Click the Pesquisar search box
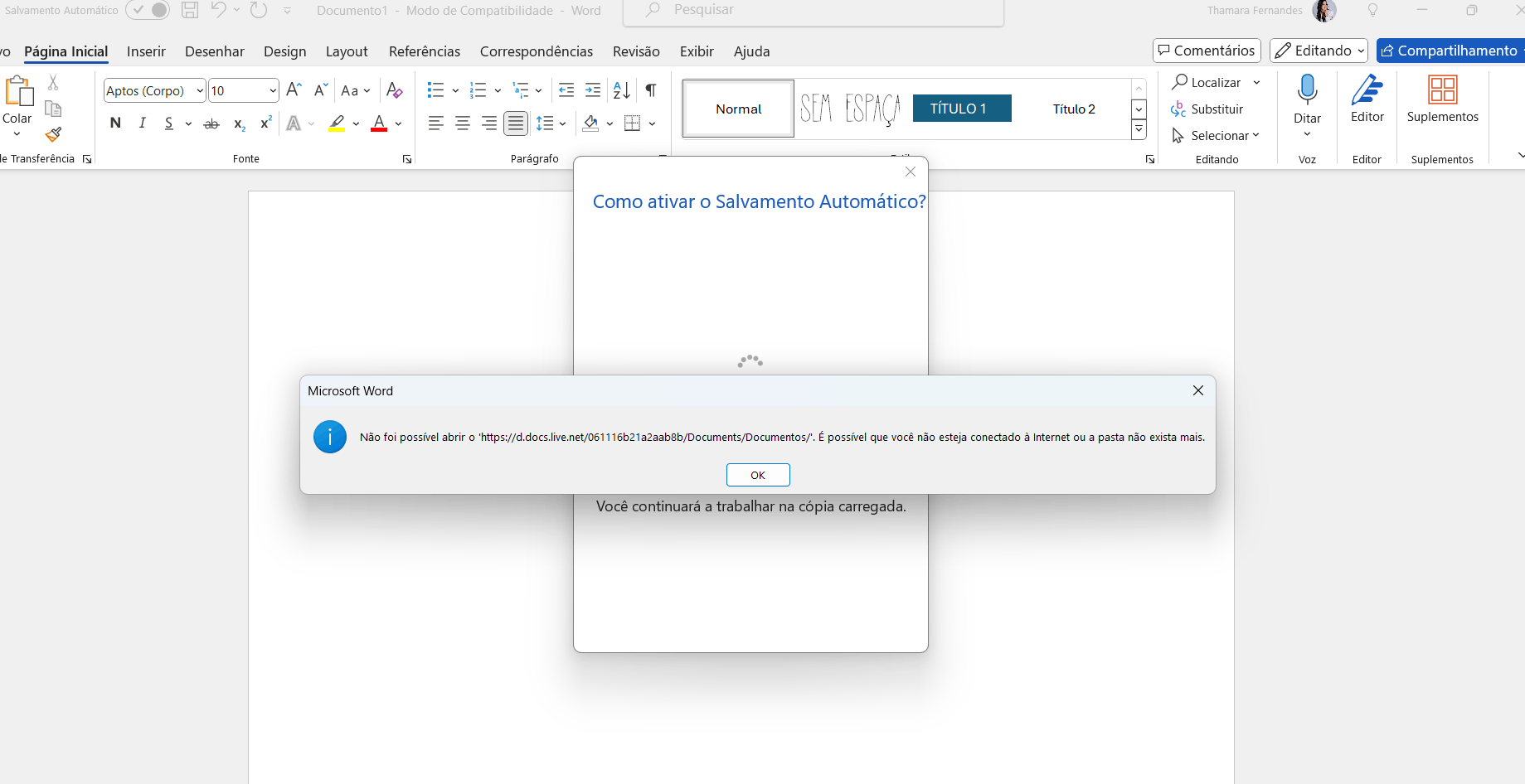 813,11
